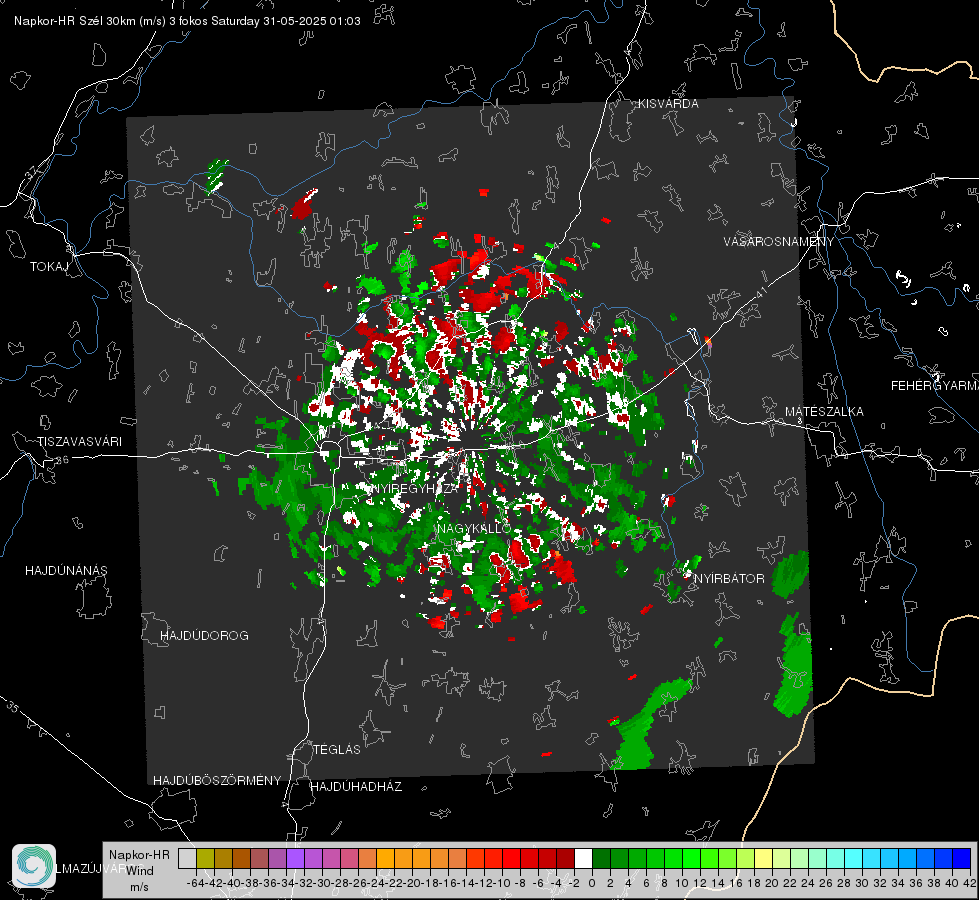Click the HAJDÚDOROG town label

(x=204, y=636)
